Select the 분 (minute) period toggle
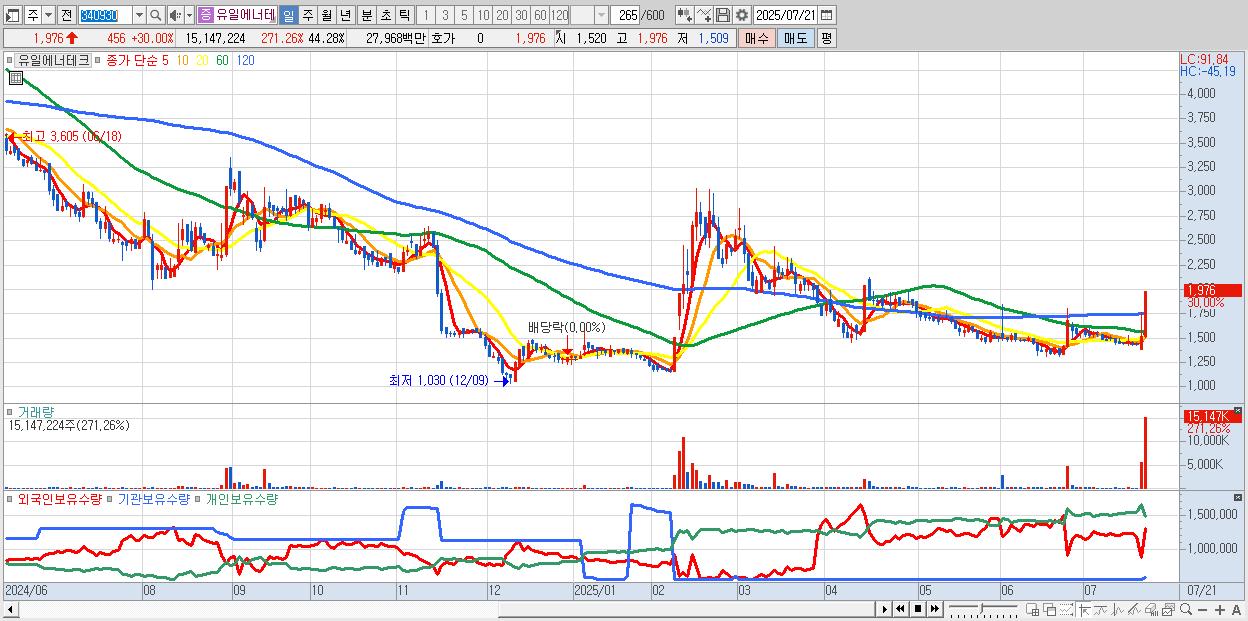Image resolution: width=1248 pixels, height=621 pixels. (366, 15)
